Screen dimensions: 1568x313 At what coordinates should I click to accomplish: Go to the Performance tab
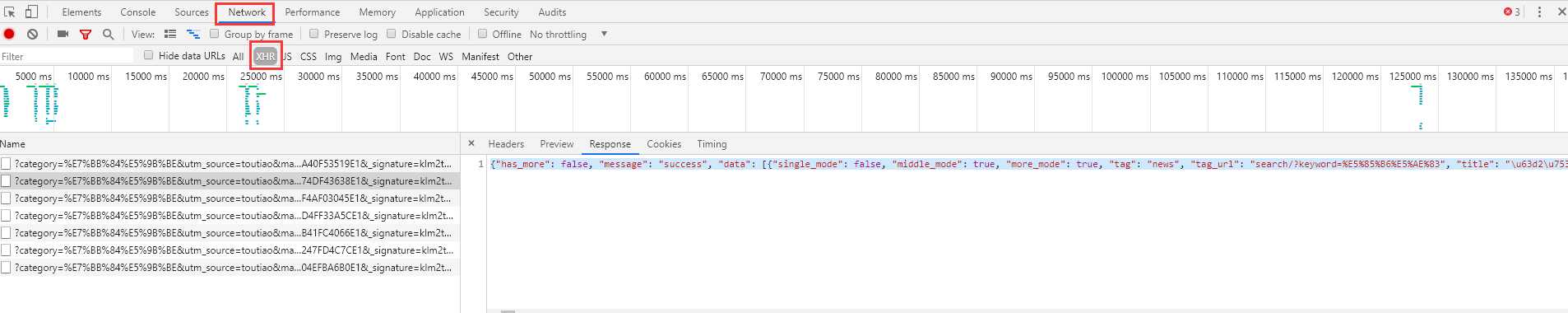pos(313,12)
